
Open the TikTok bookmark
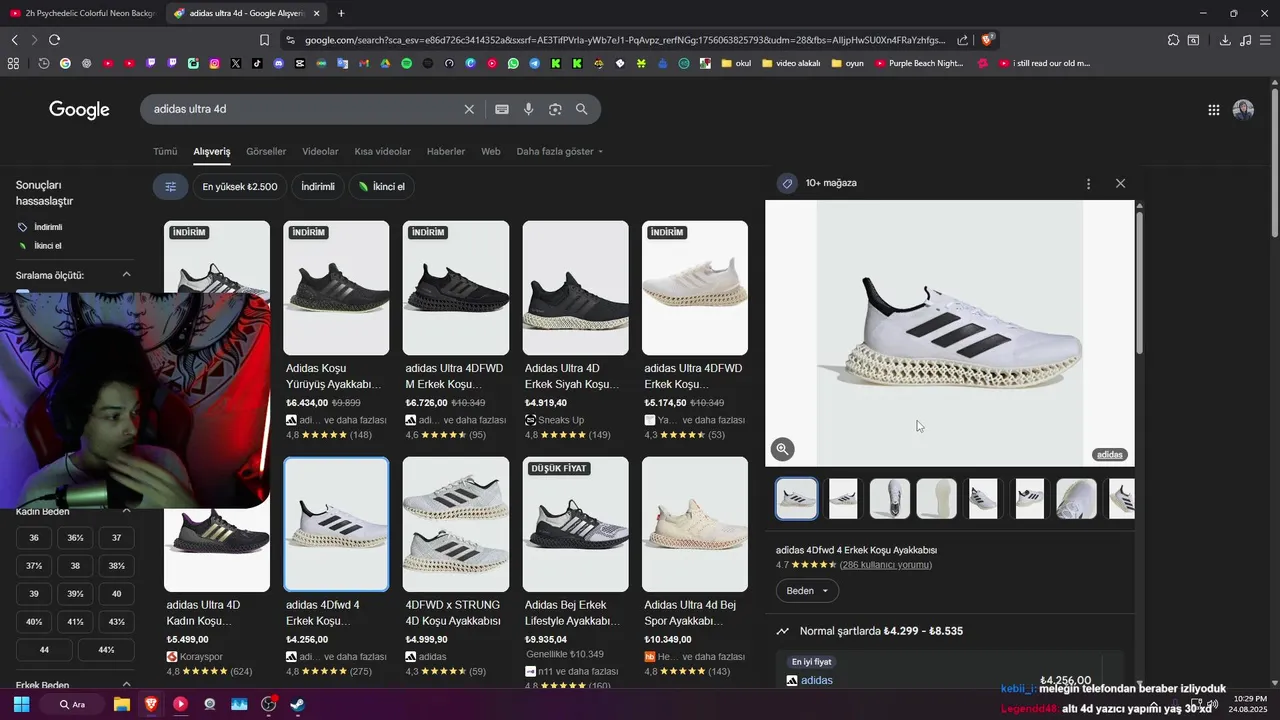click(257, 63)
